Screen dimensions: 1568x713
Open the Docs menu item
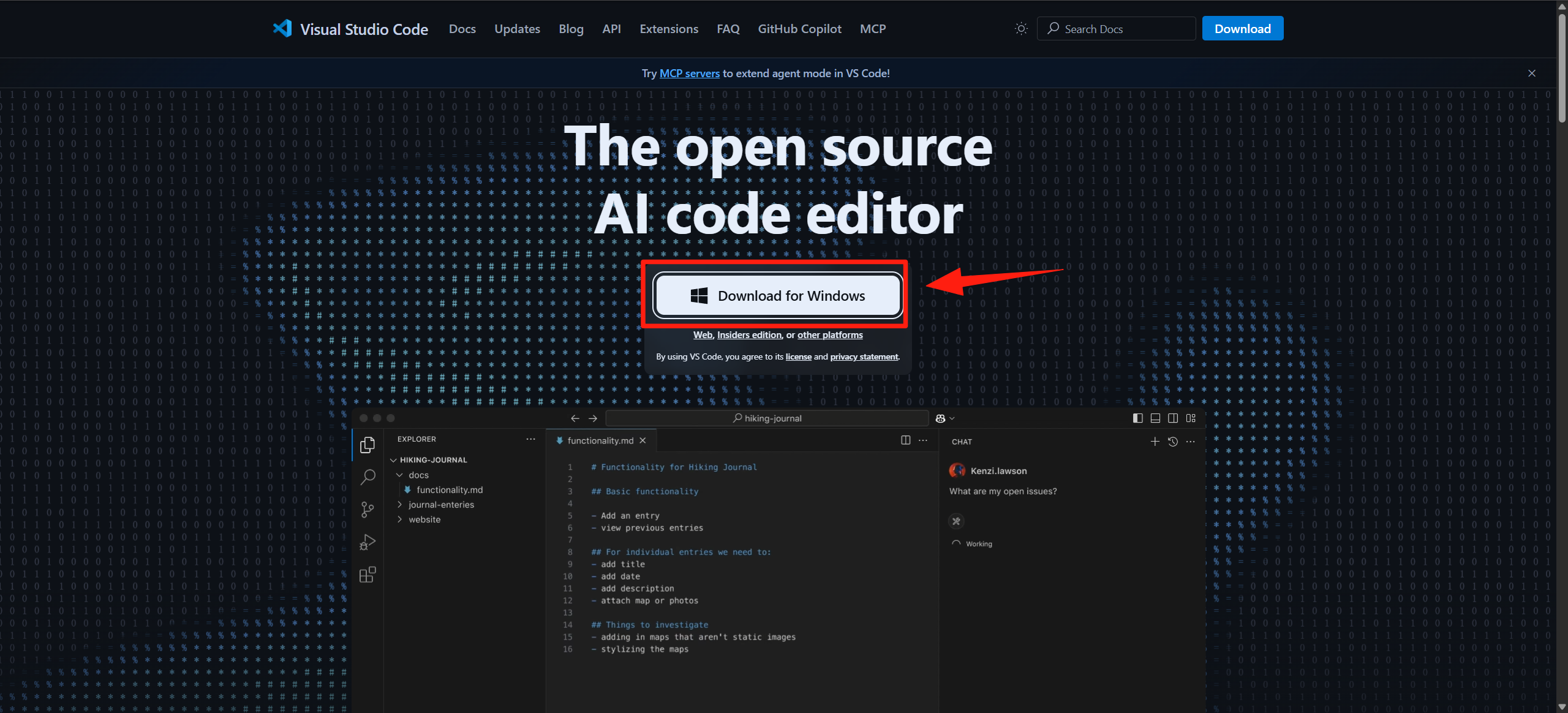coord(462,28)
